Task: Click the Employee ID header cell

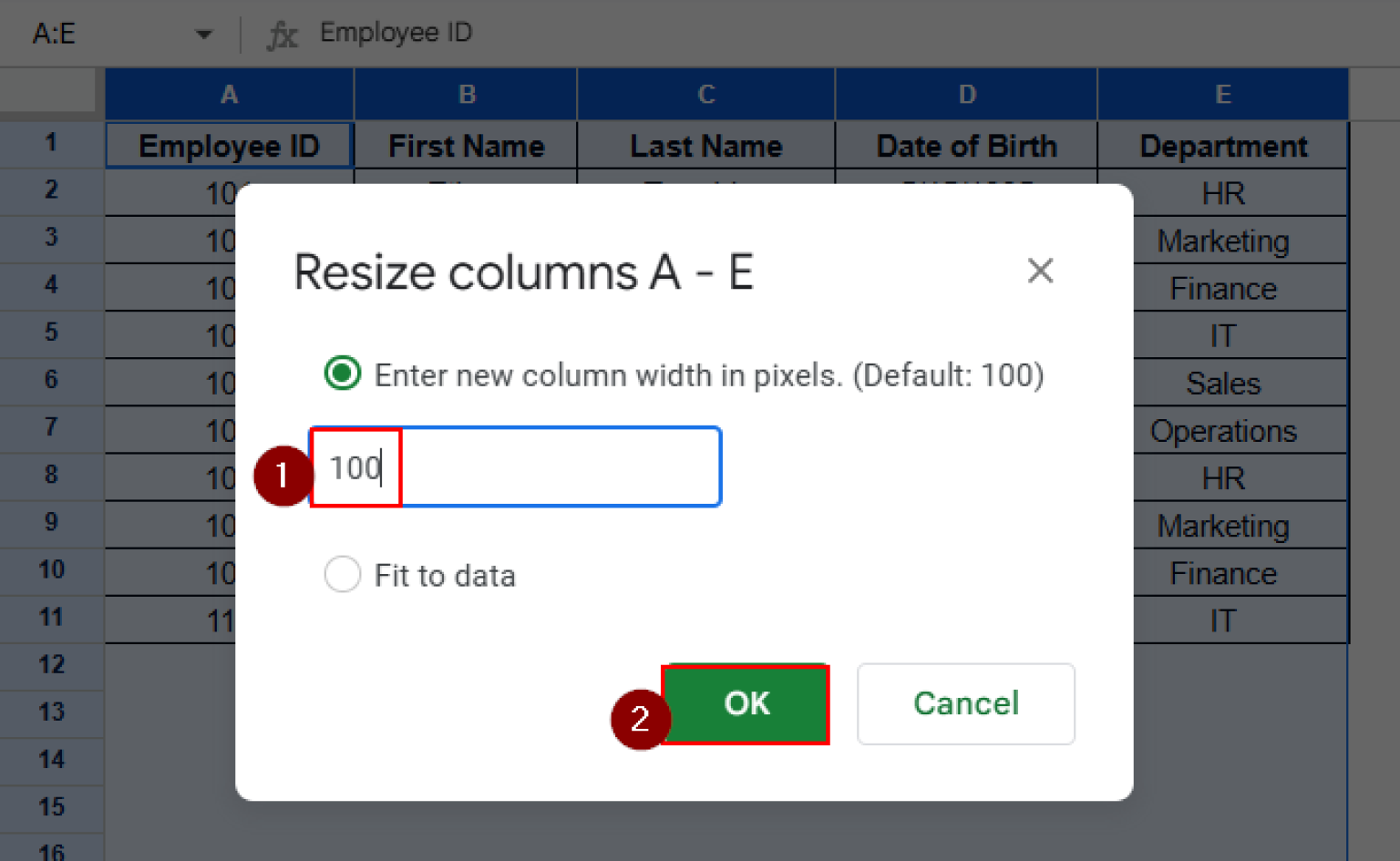Action: (229, 145)
